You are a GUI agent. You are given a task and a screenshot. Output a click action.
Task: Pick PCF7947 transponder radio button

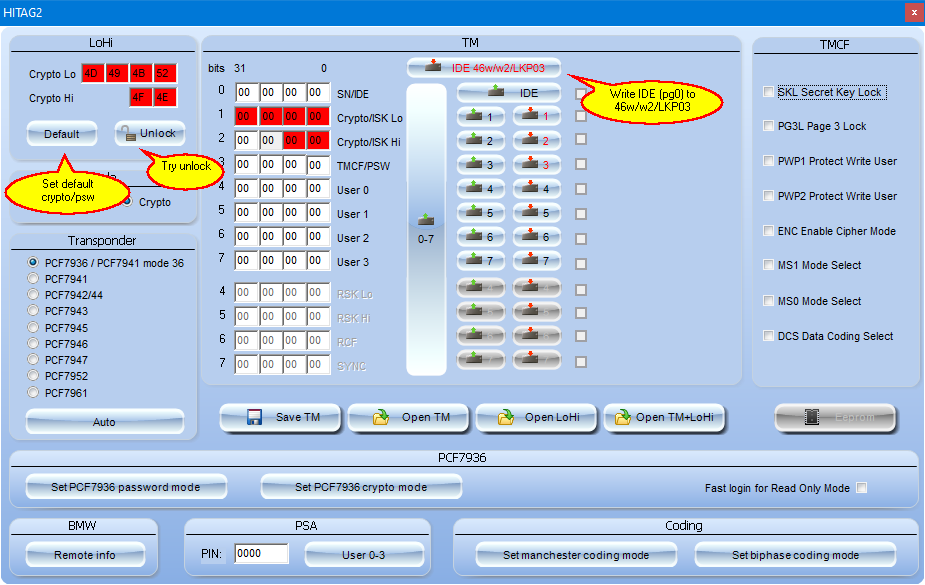[x=33, y=360]
